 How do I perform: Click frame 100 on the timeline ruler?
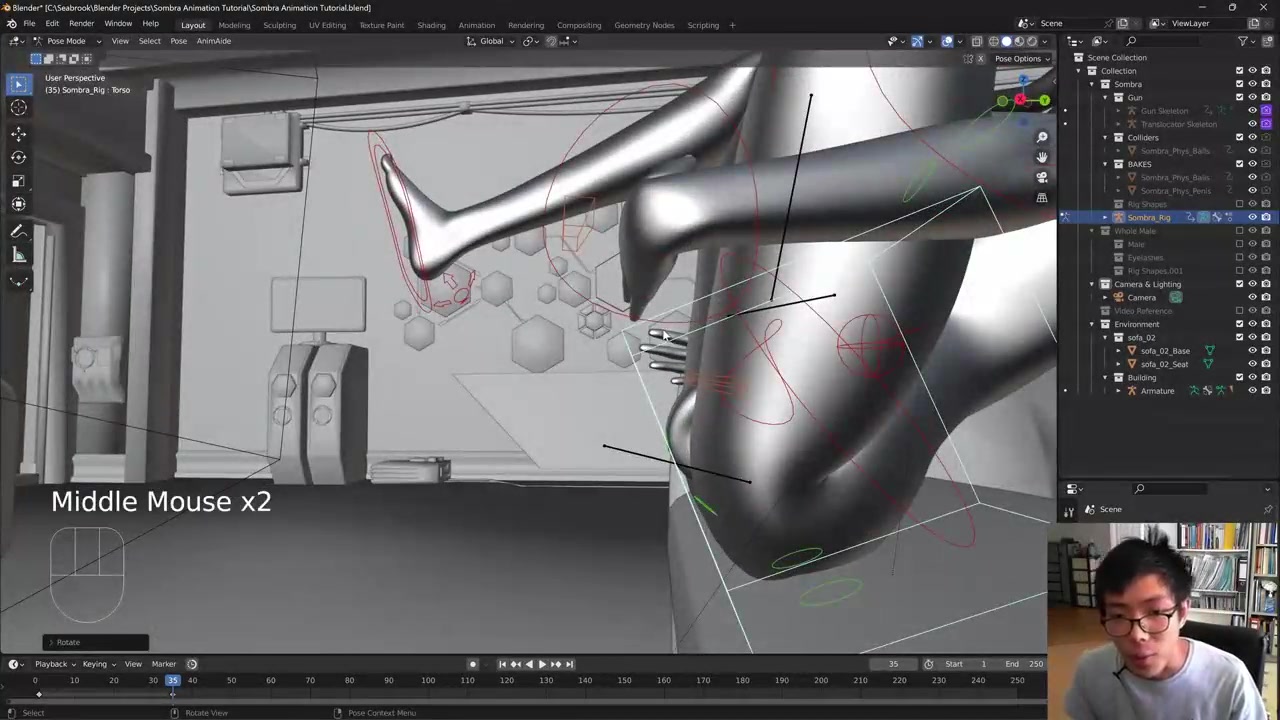428,681
